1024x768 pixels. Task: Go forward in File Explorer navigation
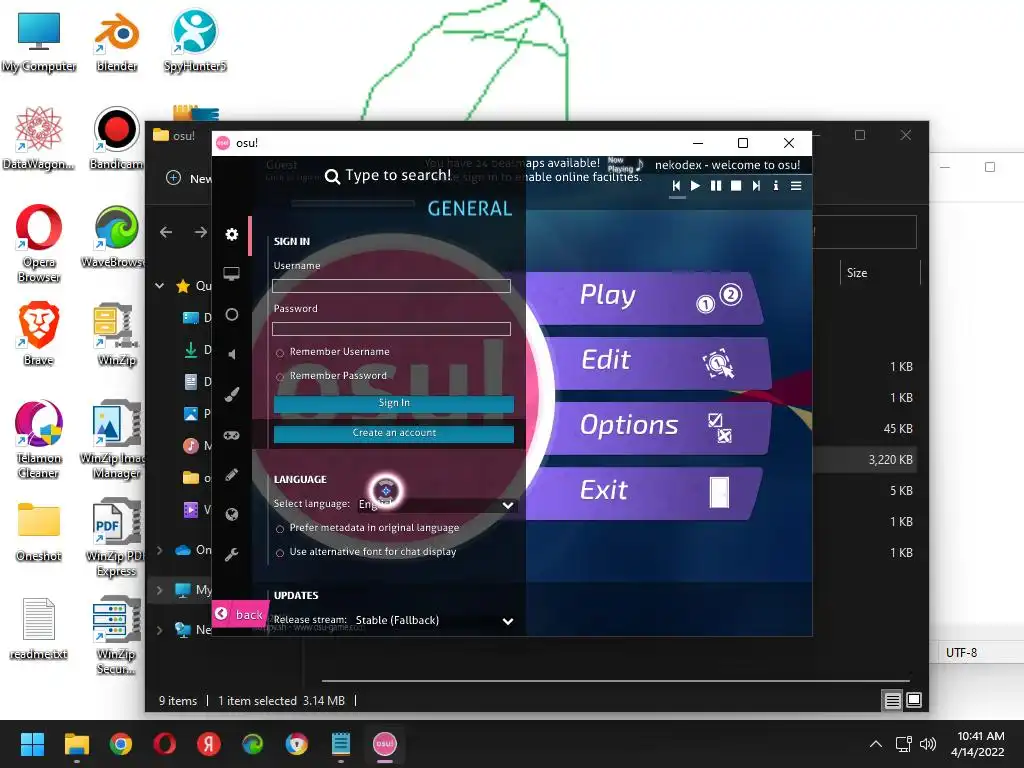click(x=200, y=232)
